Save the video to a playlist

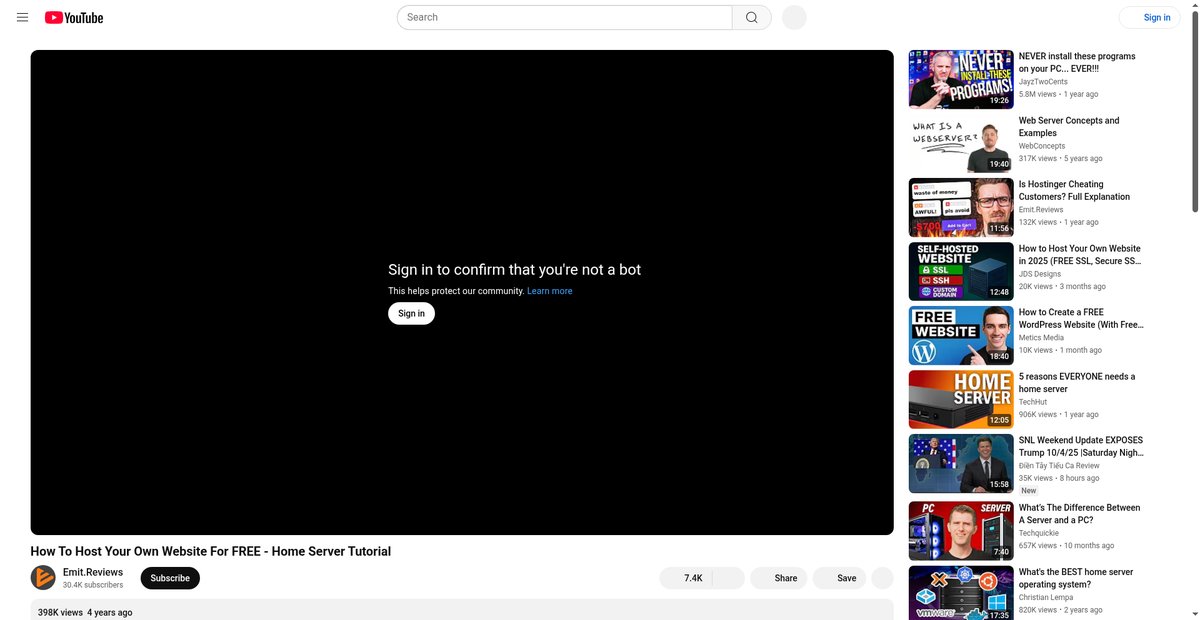coord(839,578)
